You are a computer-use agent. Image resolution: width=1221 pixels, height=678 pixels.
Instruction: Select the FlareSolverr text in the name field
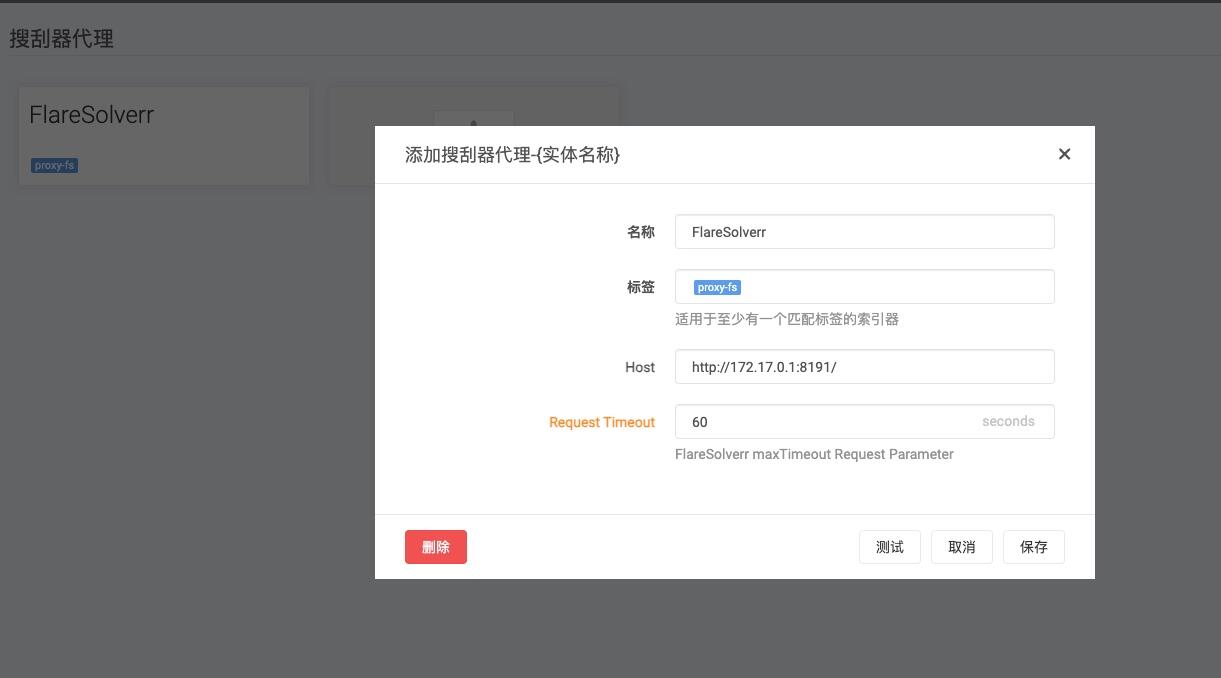[x=727, y=231]
